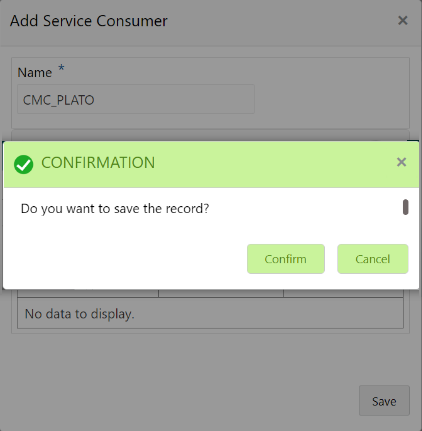Click the CONFIRMATION heading text
422x431 pixels.
(98, 163)
